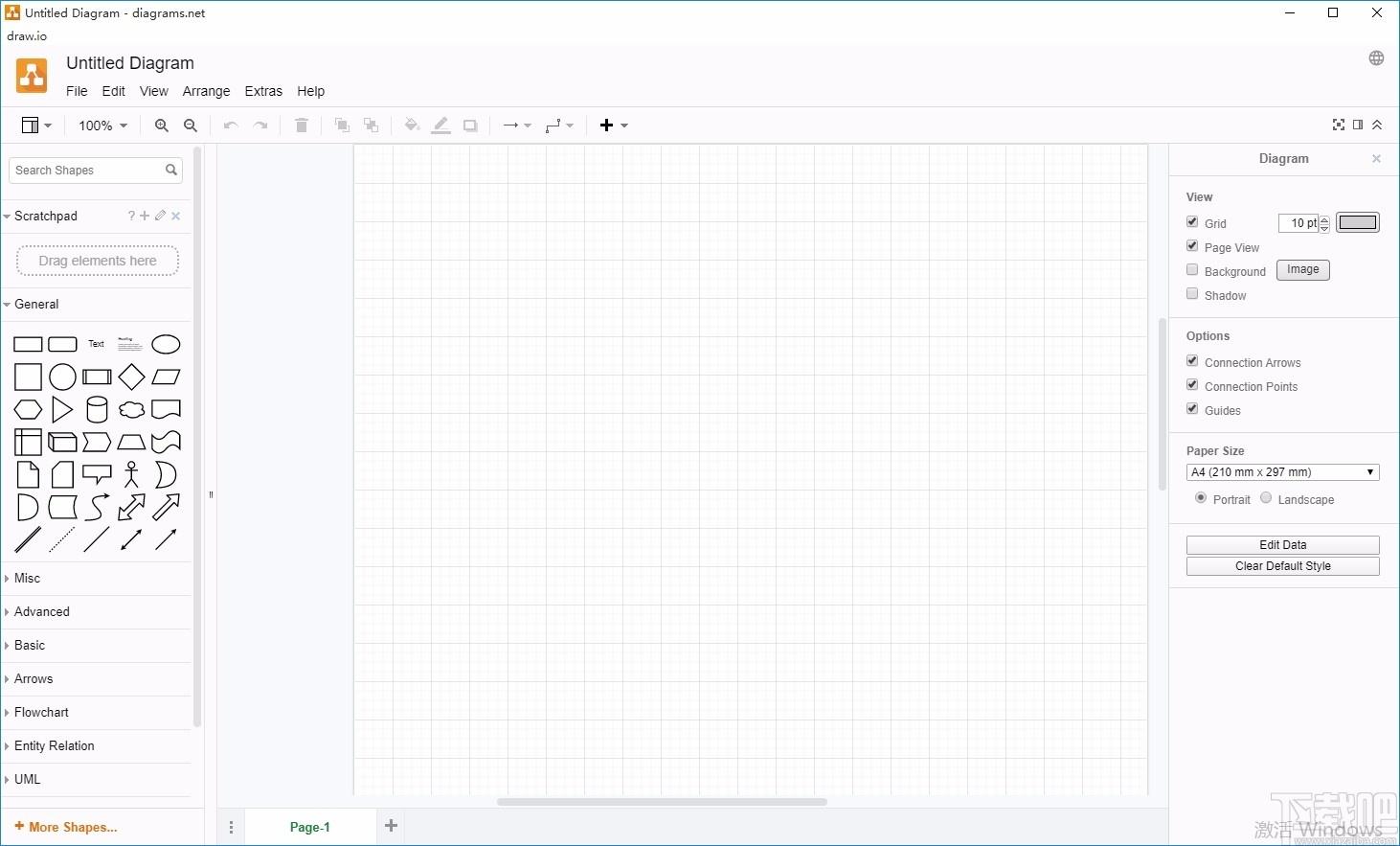This screenshot has width=1400, height=846.
Task: Click the To Front icon
Action: [x=342, y=126]
